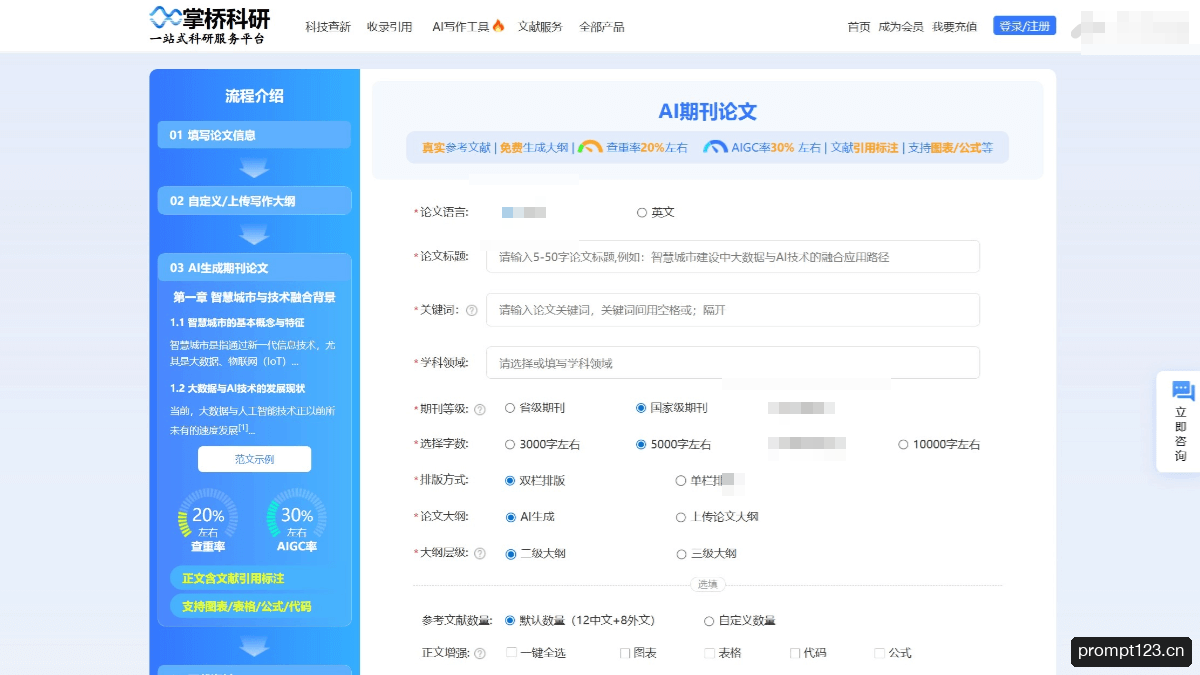Select 二级大纲 outline level
This screenshot has width=1200, height=675.
pos(510,554)
